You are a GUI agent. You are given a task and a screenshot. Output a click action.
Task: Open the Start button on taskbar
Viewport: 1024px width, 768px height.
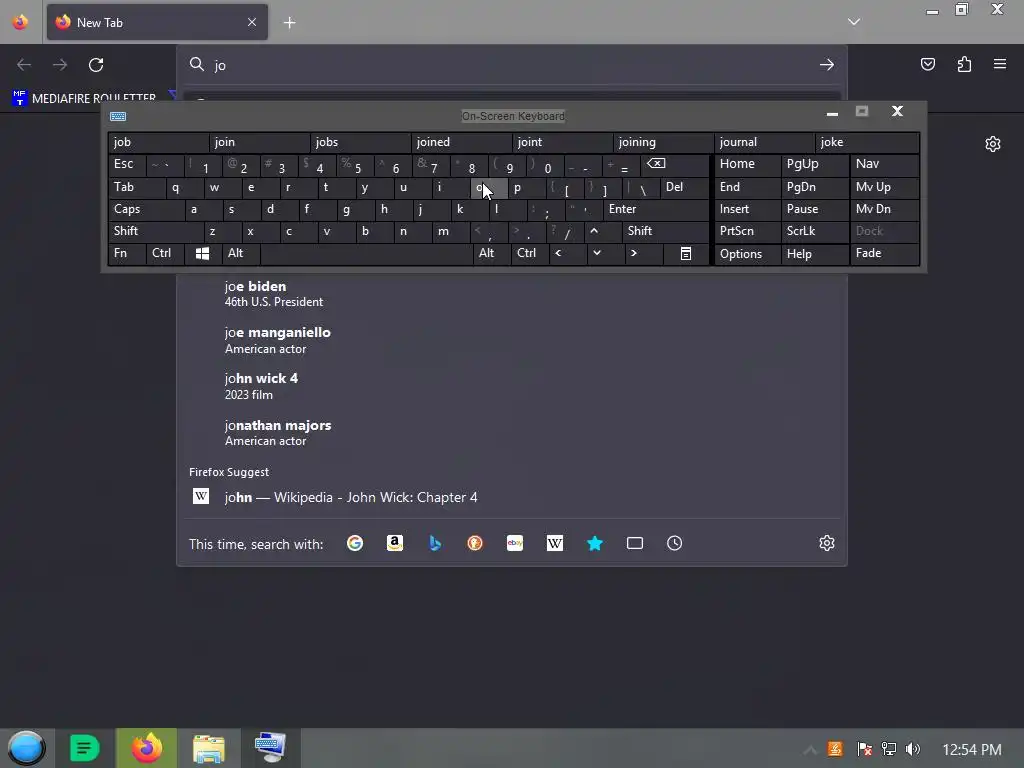[26, 748]
